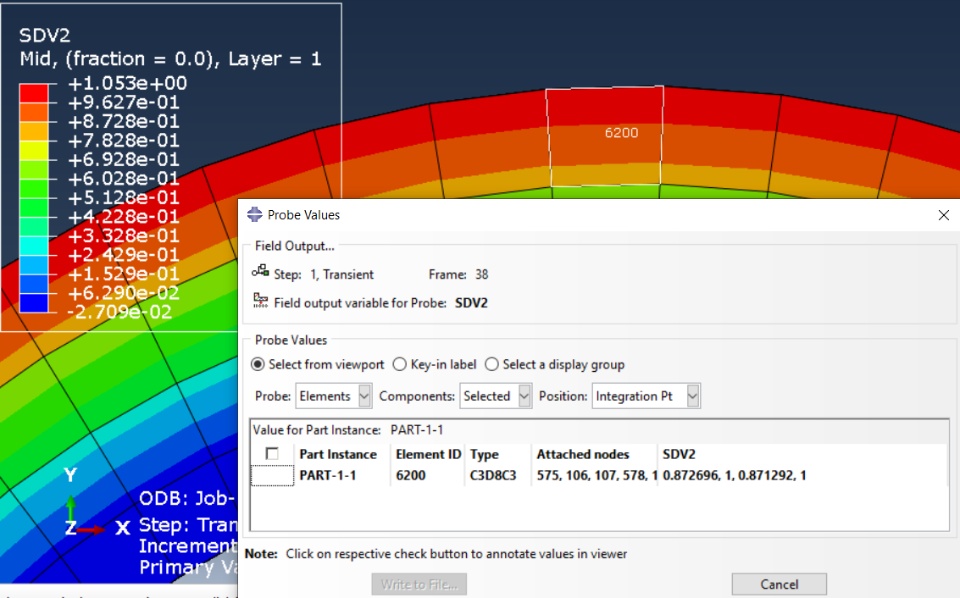
Task: Click the legend value +9.627e-01
Action: (124, 102)
